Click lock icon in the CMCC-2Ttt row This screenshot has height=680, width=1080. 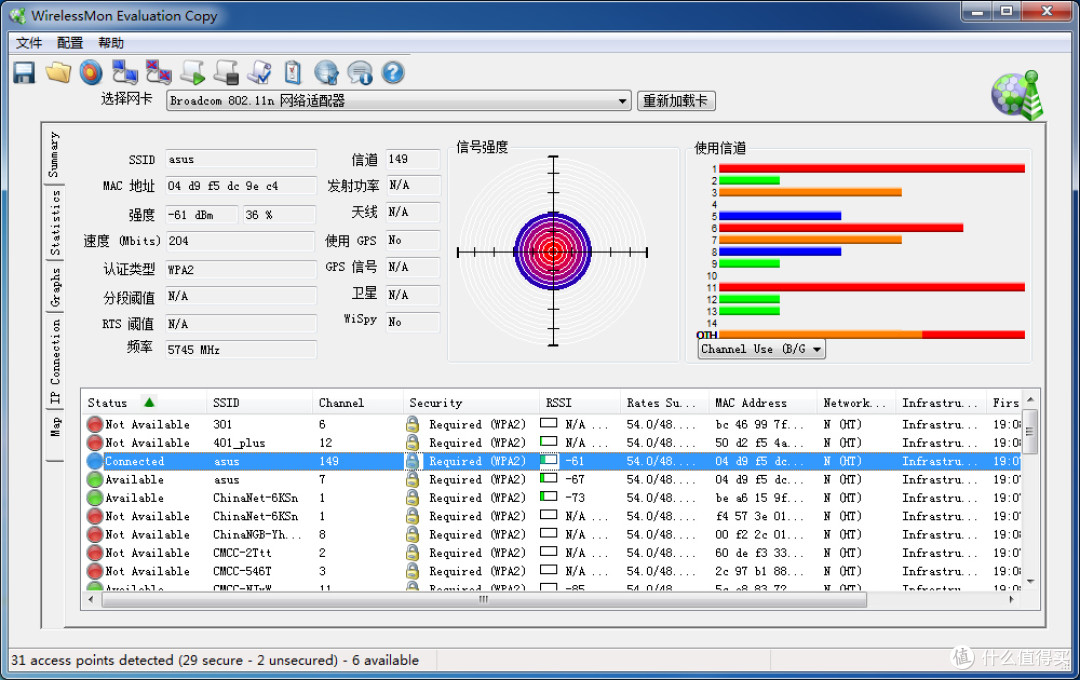[x=412, y=553]
